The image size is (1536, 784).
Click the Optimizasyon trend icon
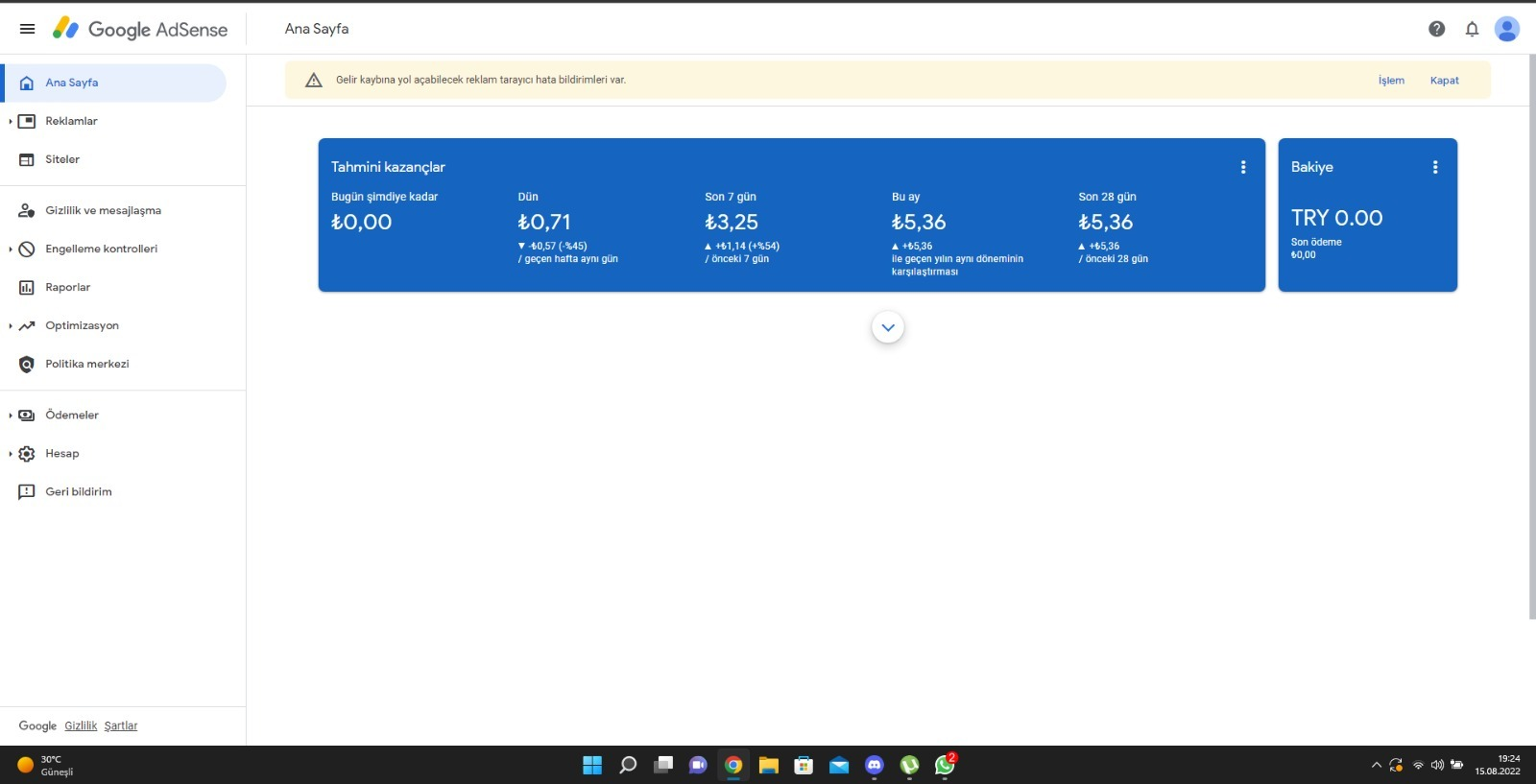pyautogui.click(x=27, y=325)
